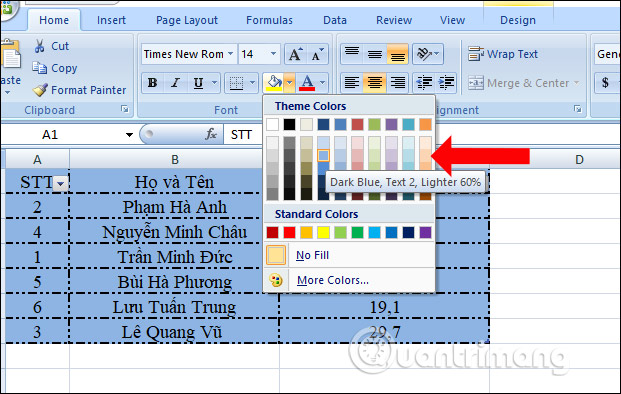Open the Data tab
621x394 pixels.
335,20
